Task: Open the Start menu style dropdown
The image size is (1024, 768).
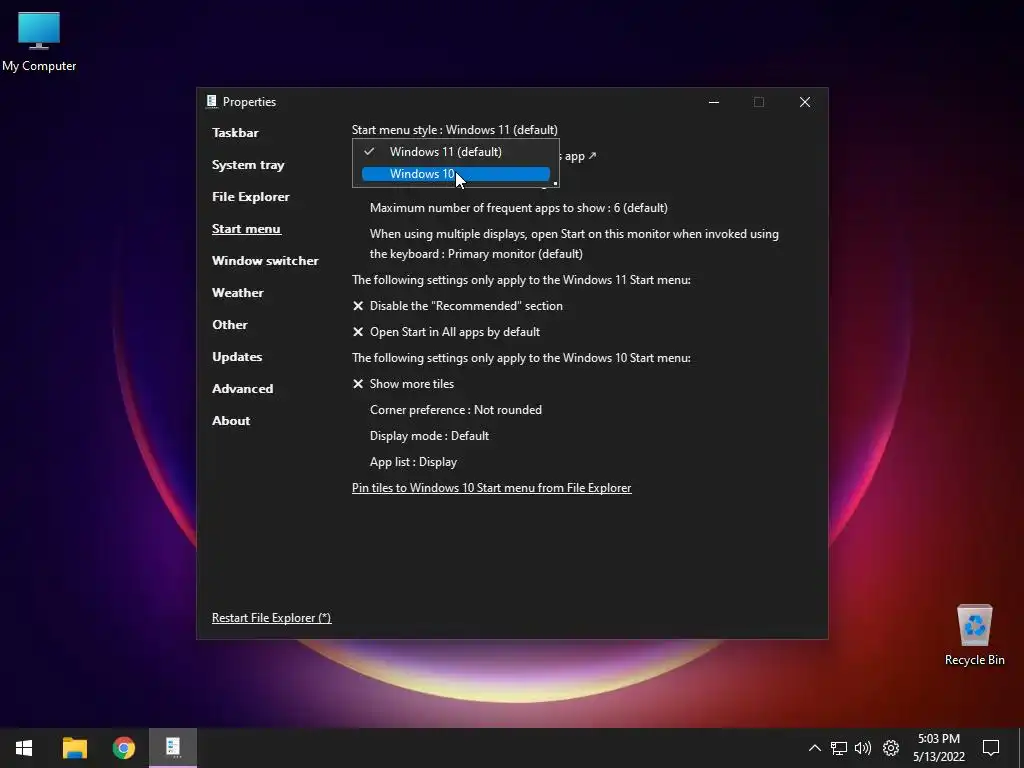Action: coord(455,129)
